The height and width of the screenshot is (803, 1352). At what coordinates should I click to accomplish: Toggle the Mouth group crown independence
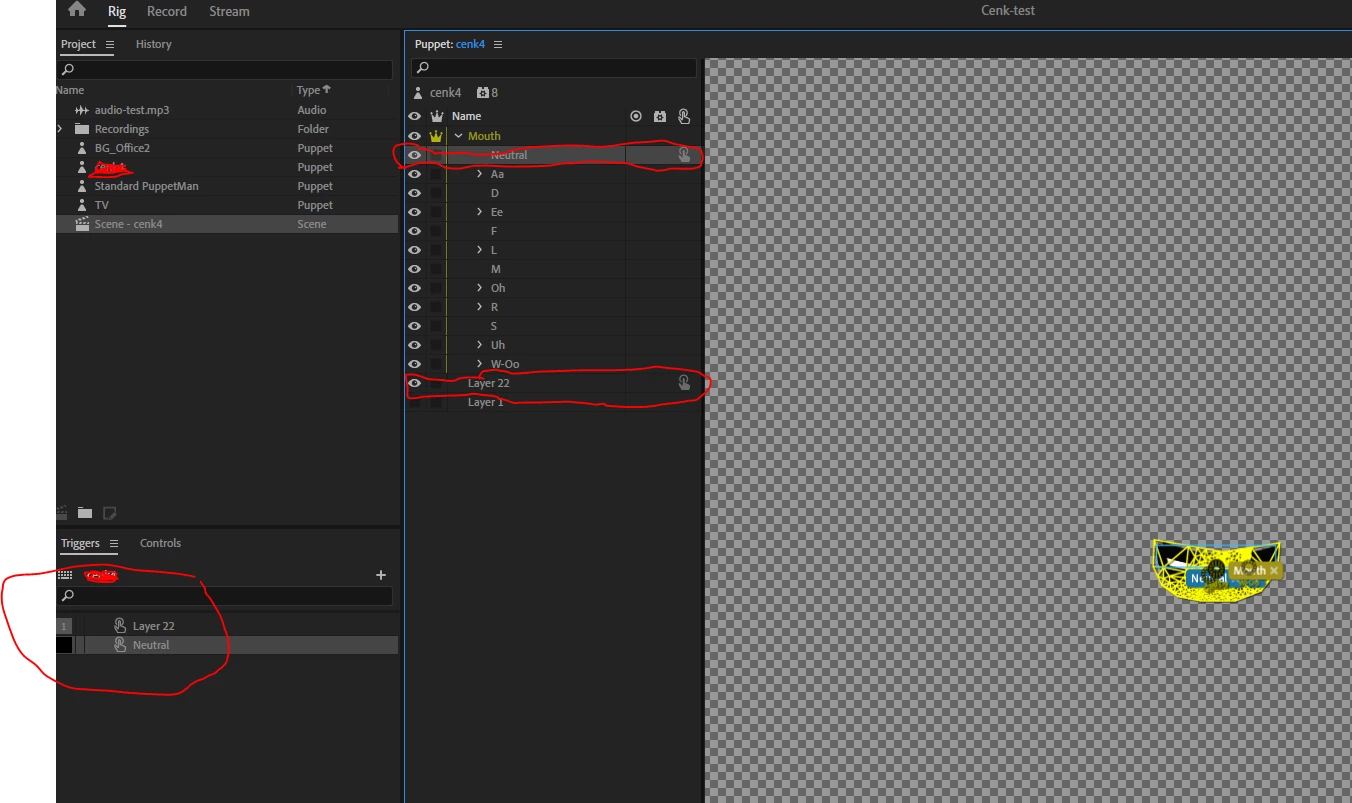tap(436, 136)
